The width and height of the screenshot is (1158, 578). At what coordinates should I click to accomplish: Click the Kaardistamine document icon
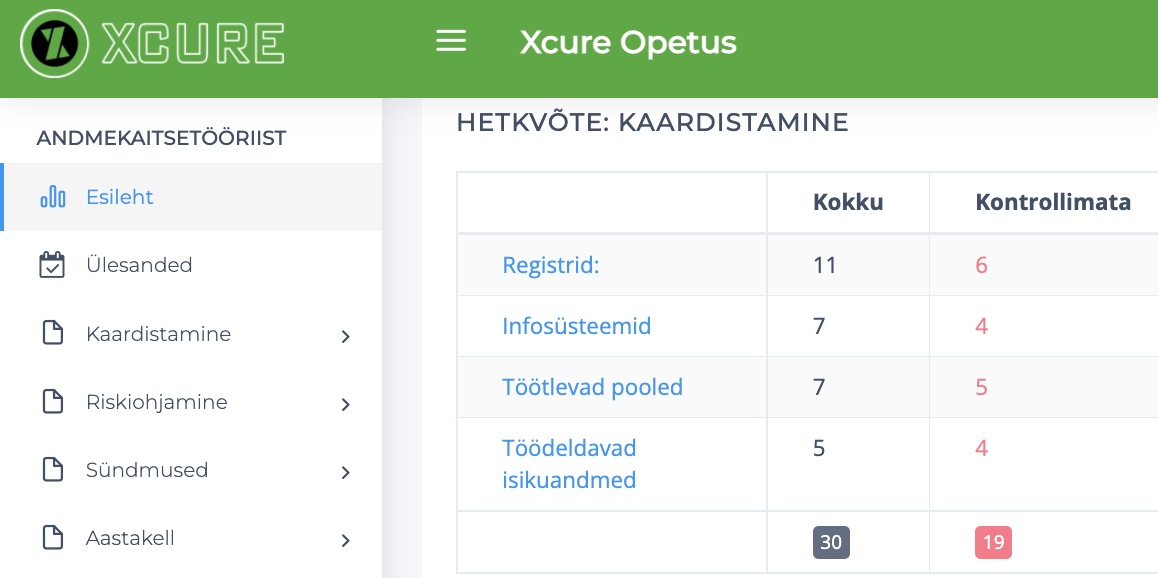[x=52, y=334]
